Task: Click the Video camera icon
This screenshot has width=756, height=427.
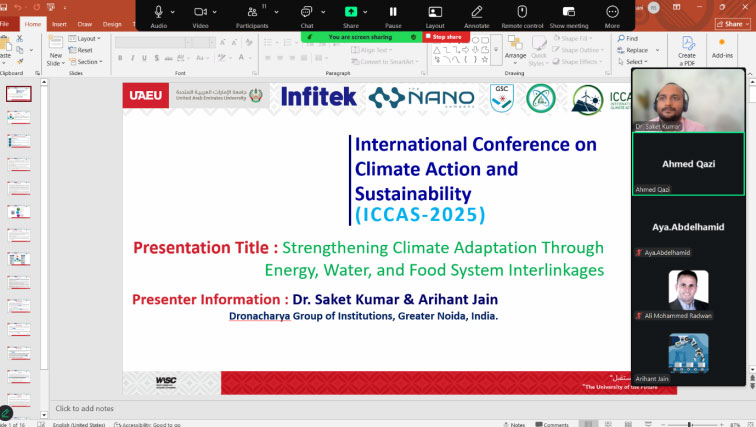Action: [200, 12]
